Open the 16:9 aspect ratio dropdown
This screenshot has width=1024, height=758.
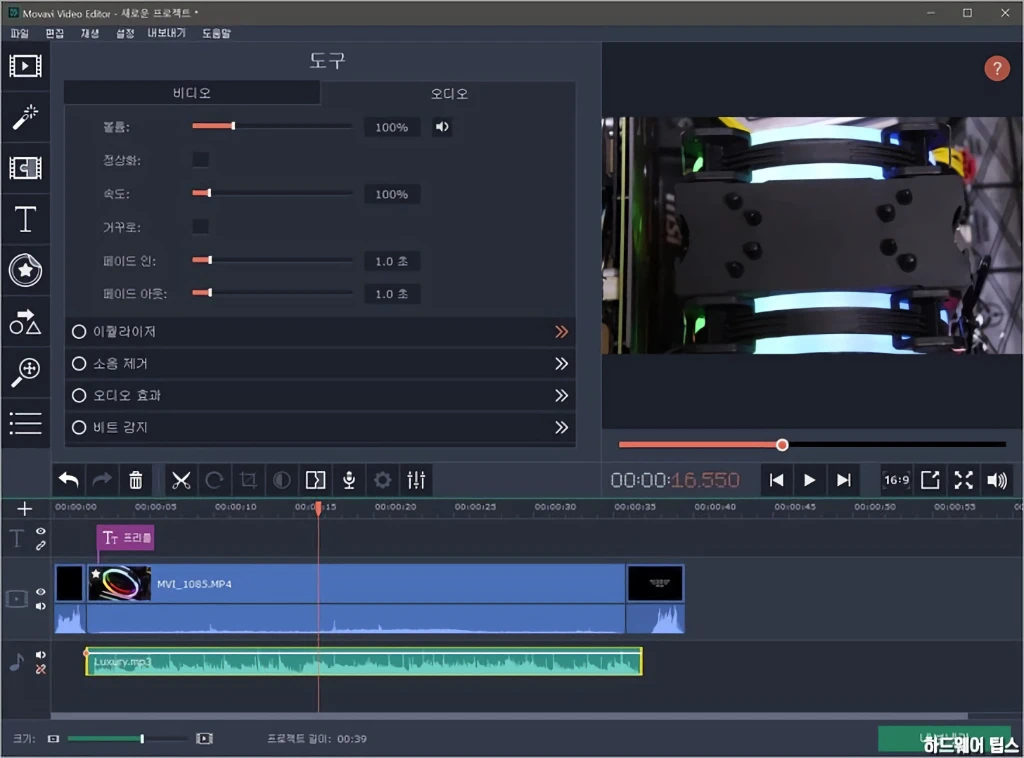point(896,481)
